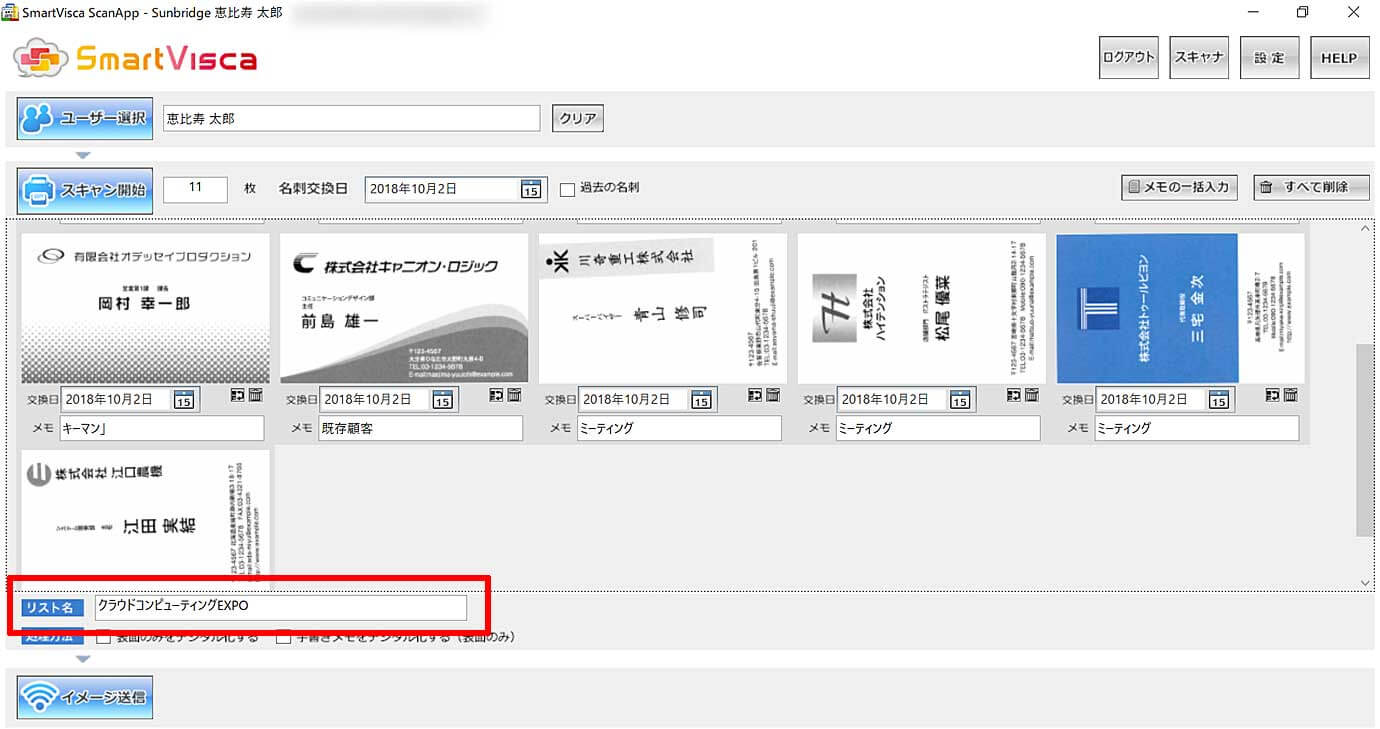Click the リスト名 label
Screen dimensions: 1380x729
point(53,607)
